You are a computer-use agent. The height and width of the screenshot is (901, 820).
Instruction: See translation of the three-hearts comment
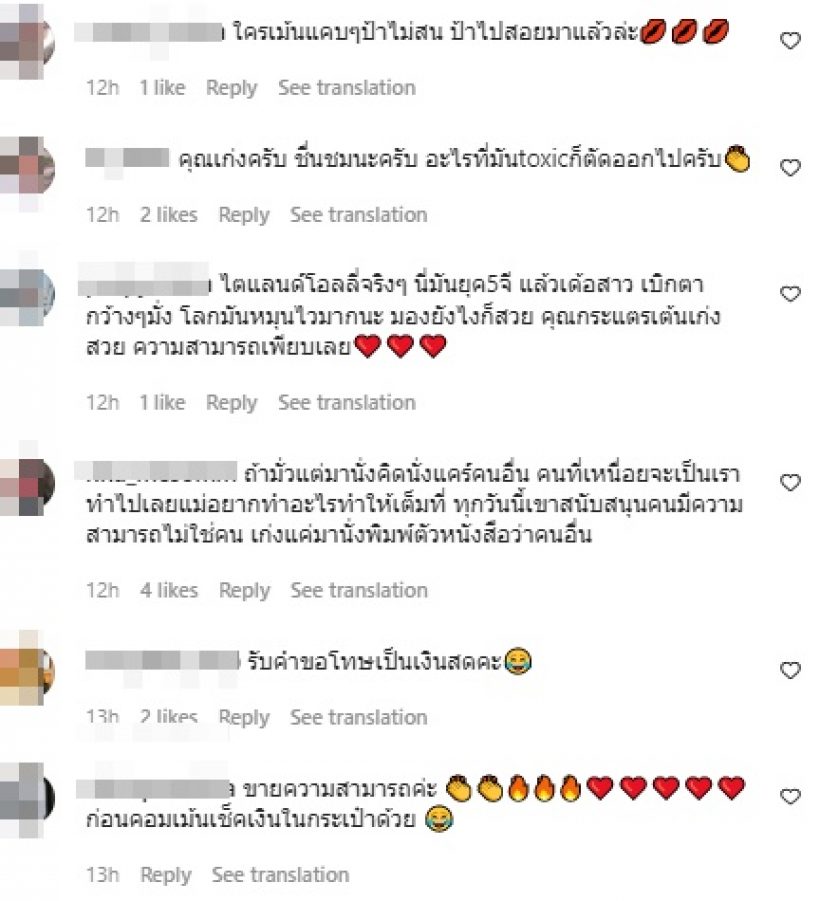point(347,403)
